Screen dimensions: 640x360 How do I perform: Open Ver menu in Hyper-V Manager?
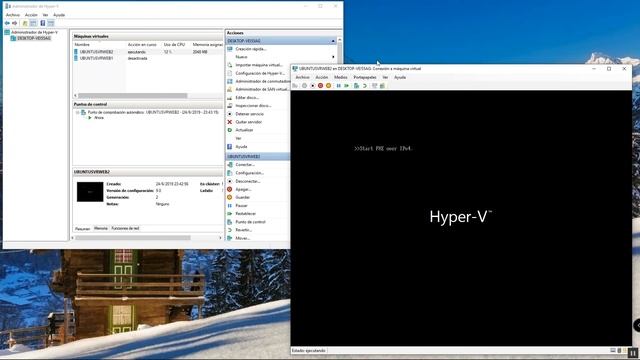pos(45,15)
